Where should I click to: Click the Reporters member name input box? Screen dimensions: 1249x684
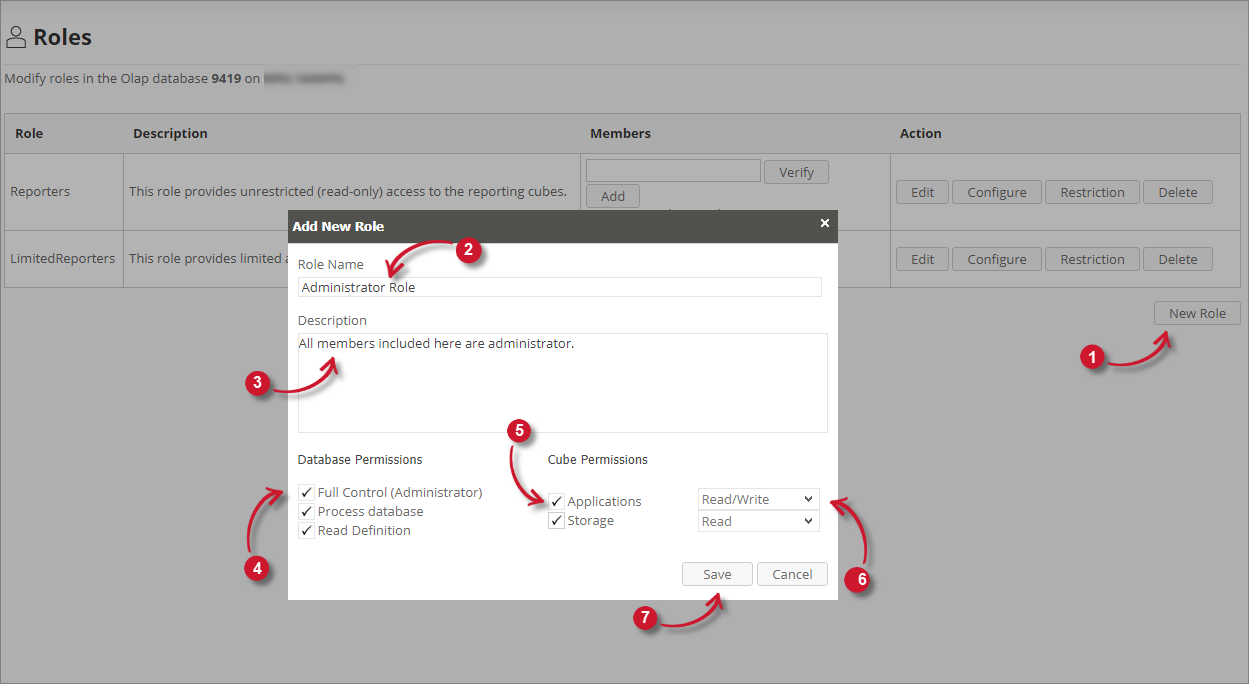click(x=673, y=171)
